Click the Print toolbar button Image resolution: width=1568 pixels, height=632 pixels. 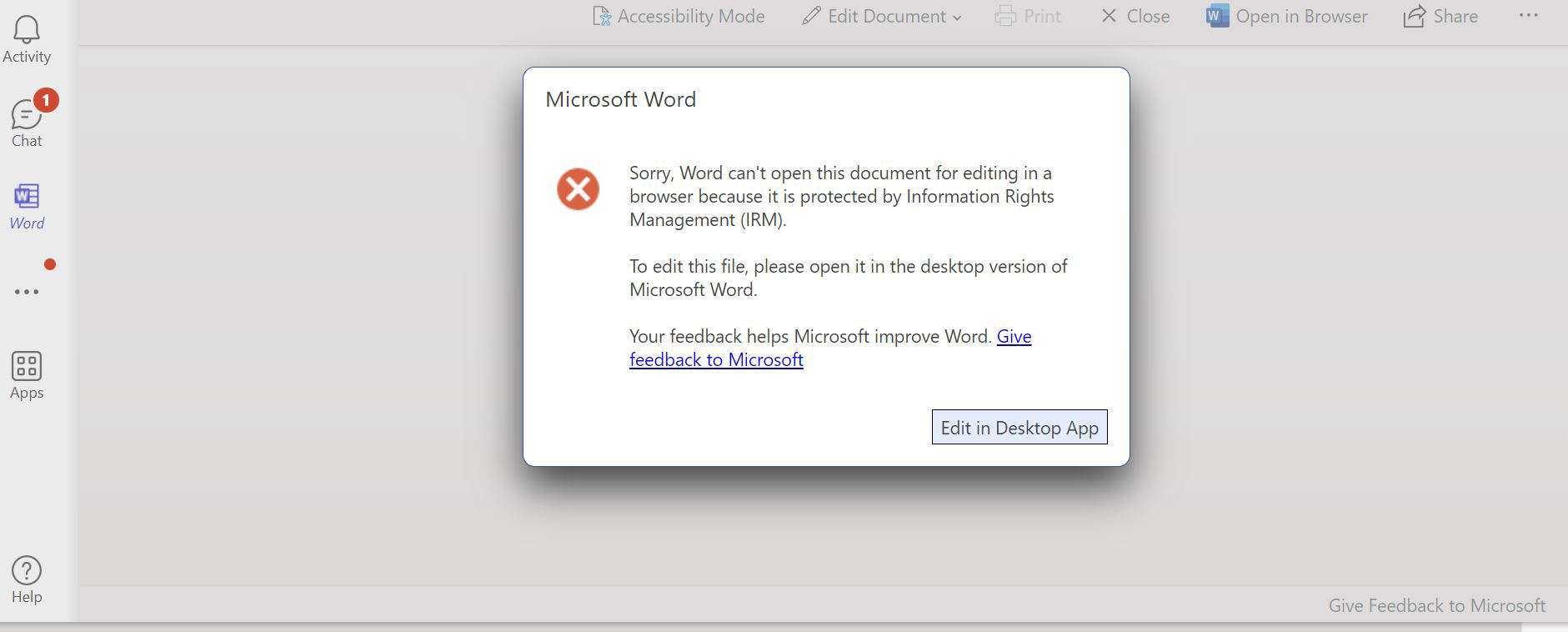1028,16
